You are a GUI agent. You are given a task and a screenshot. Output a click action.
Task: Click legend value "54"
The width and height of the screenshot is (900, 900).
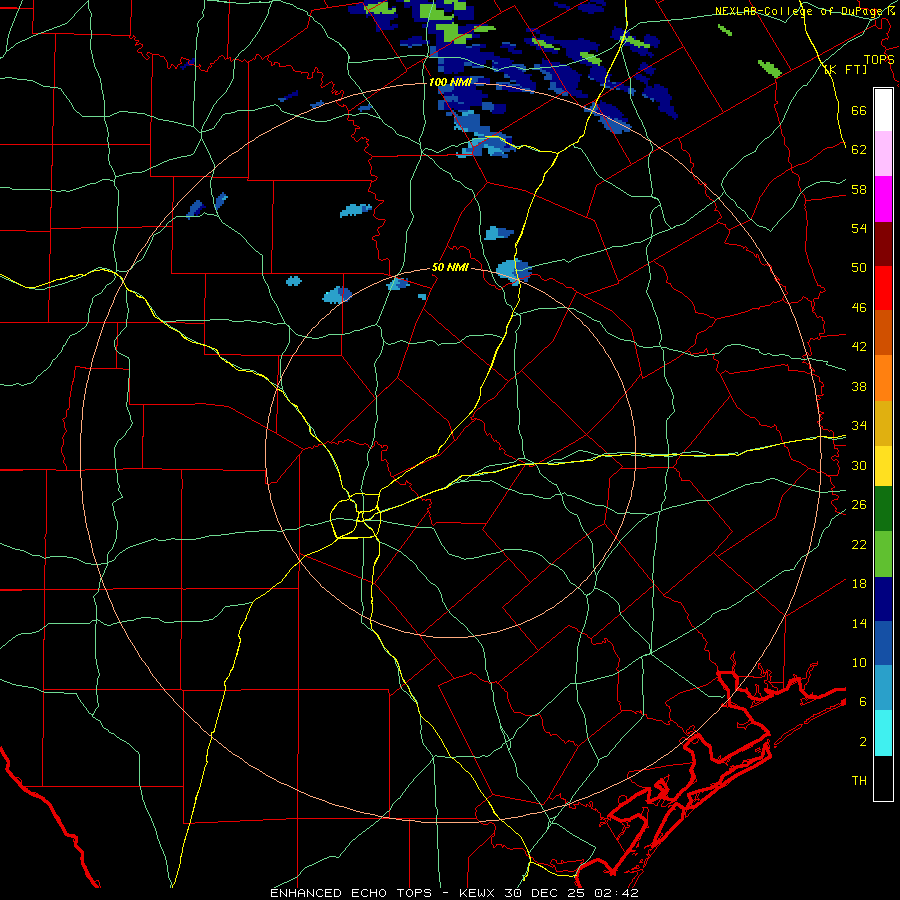(x=859, y=228)
